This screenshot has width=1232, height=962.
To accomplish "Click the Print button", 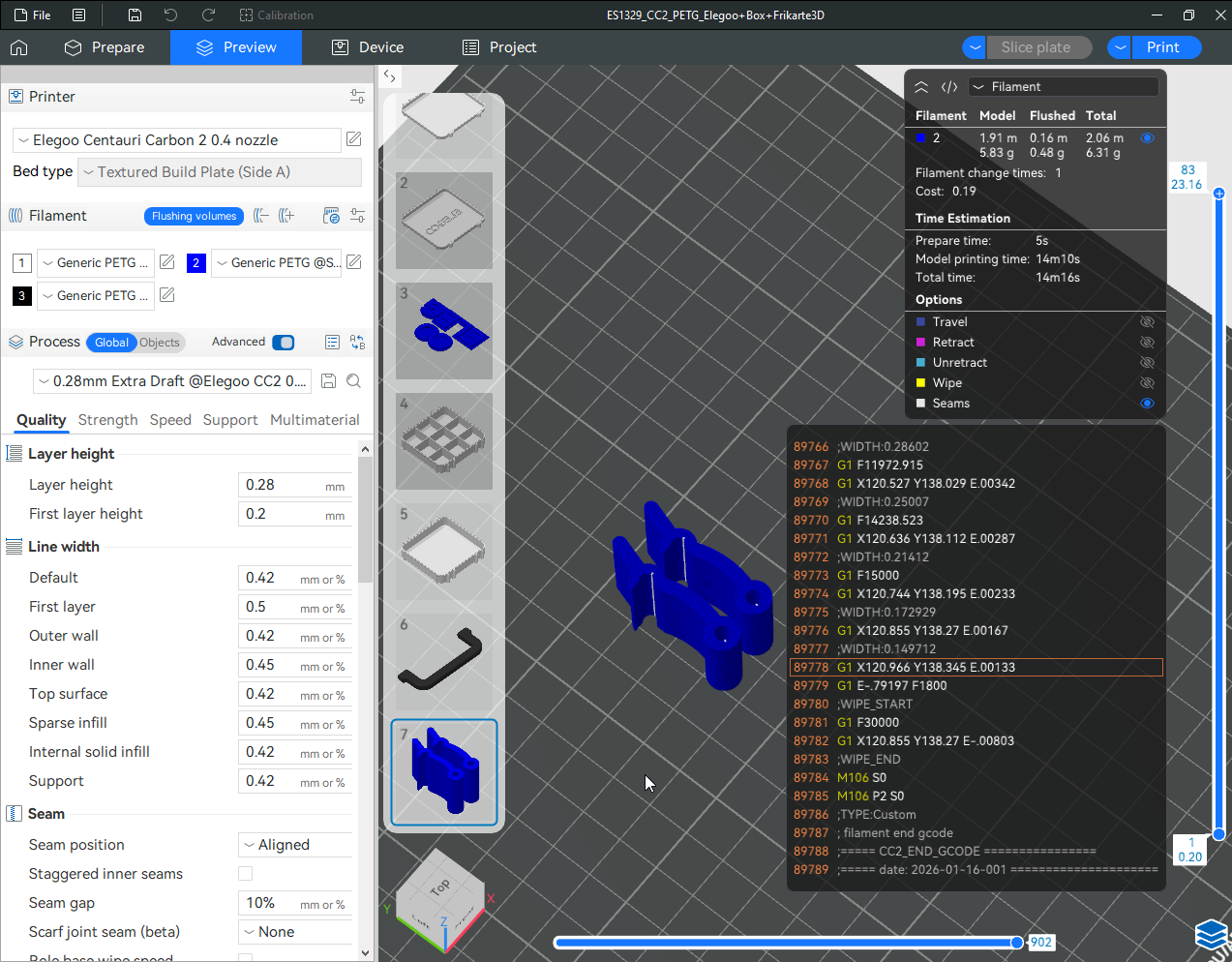I will coord(1166,47).
